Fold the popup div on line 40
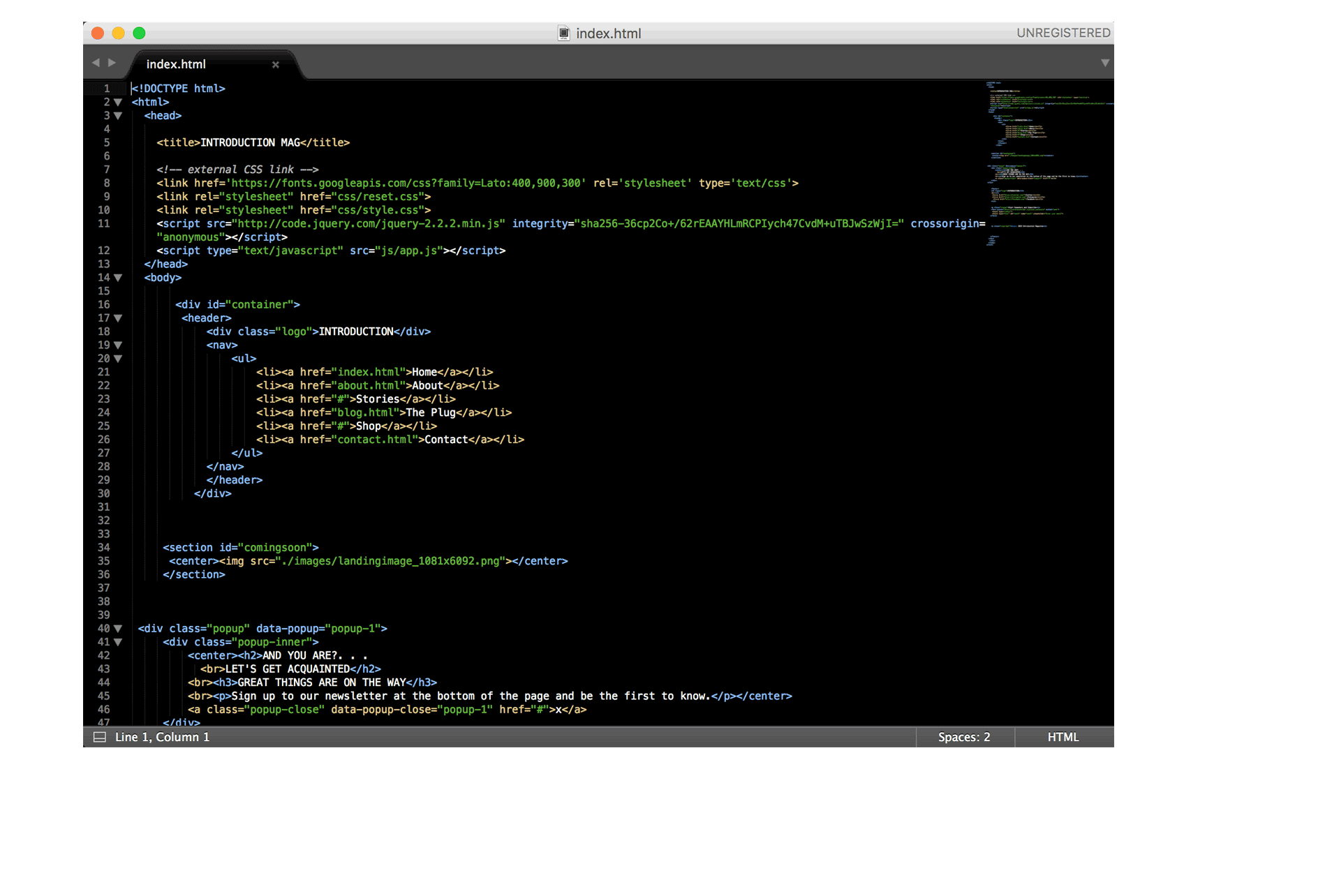The height and width of the screenshot is (896, 1332). click(118, 628)
